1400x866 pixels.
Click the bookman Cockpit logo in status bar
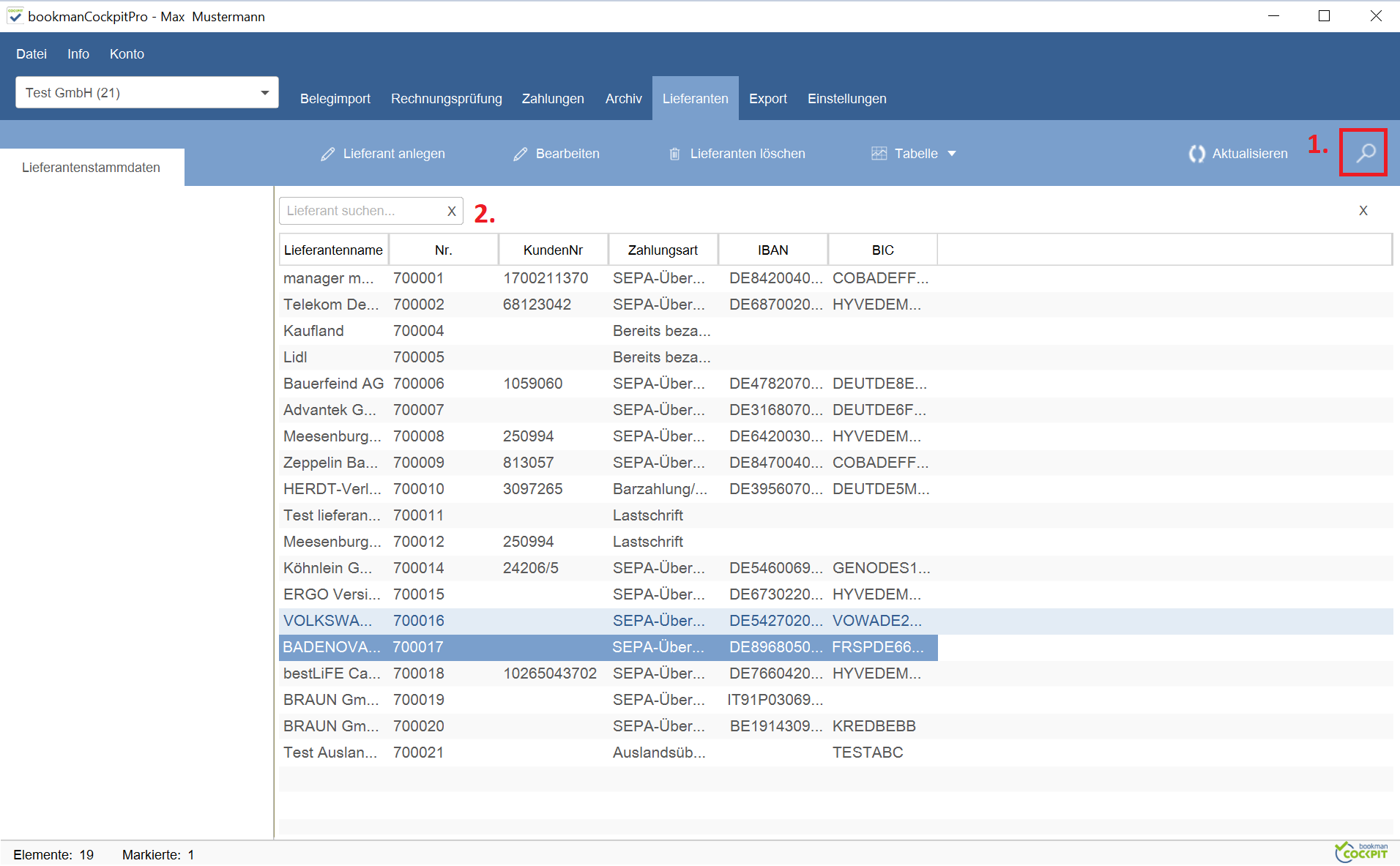tap(1361, 852)
